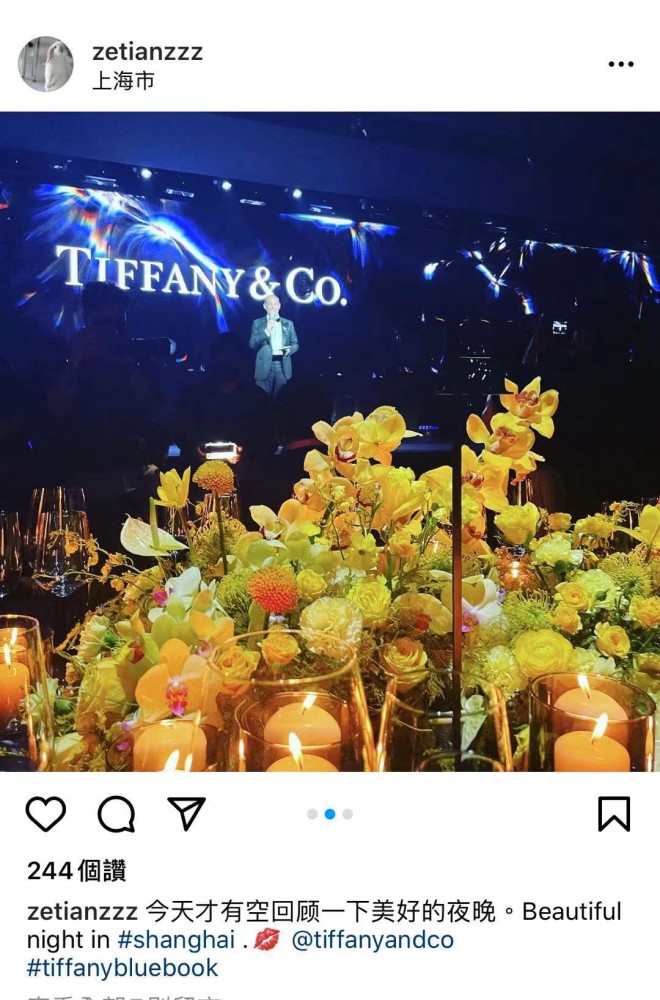Like the post with the heart icon
The image size is (660, 1000).
click(x=46, y=814)
